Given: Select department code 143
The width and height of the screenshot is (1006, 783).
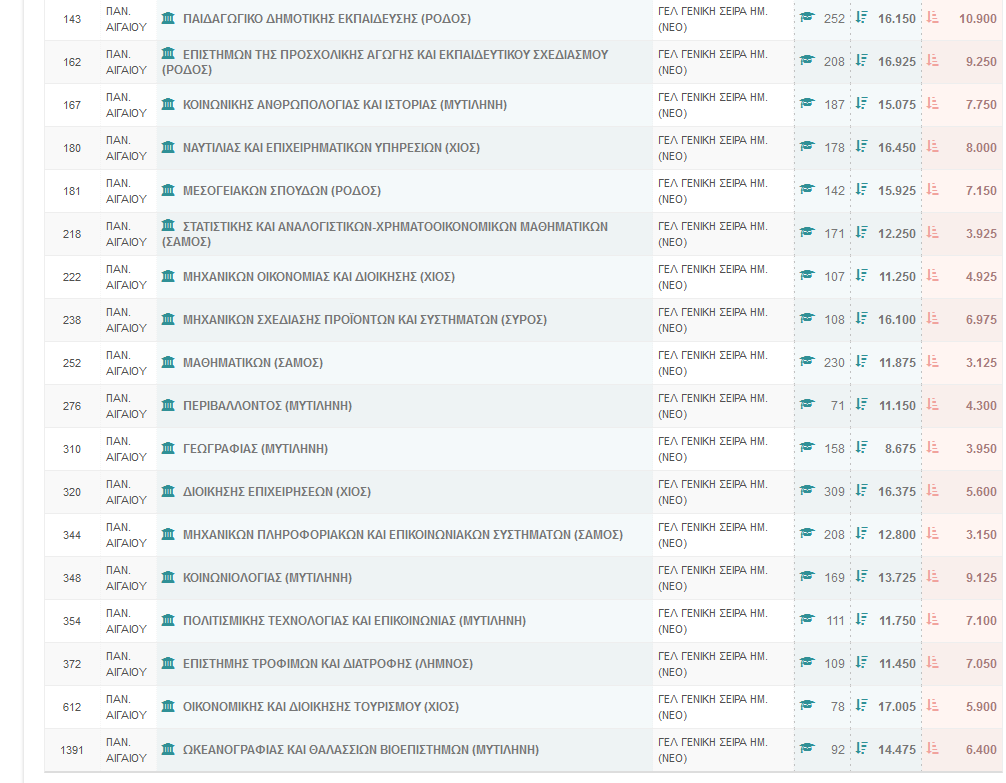Looking at the screenshot, I should click(x=72, y=19).
